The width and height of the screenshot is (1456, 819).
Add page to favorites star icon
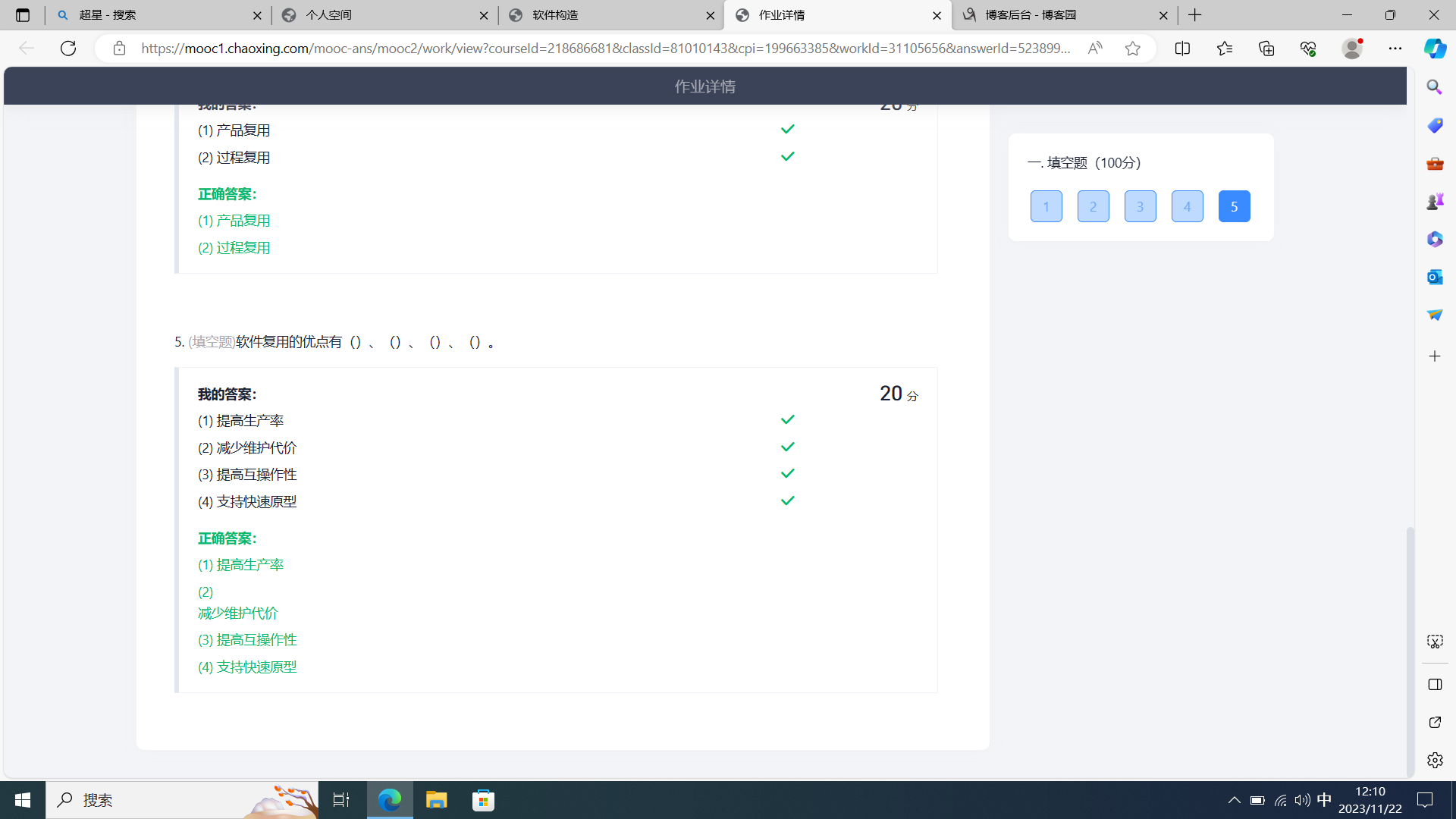(1132, 49)
